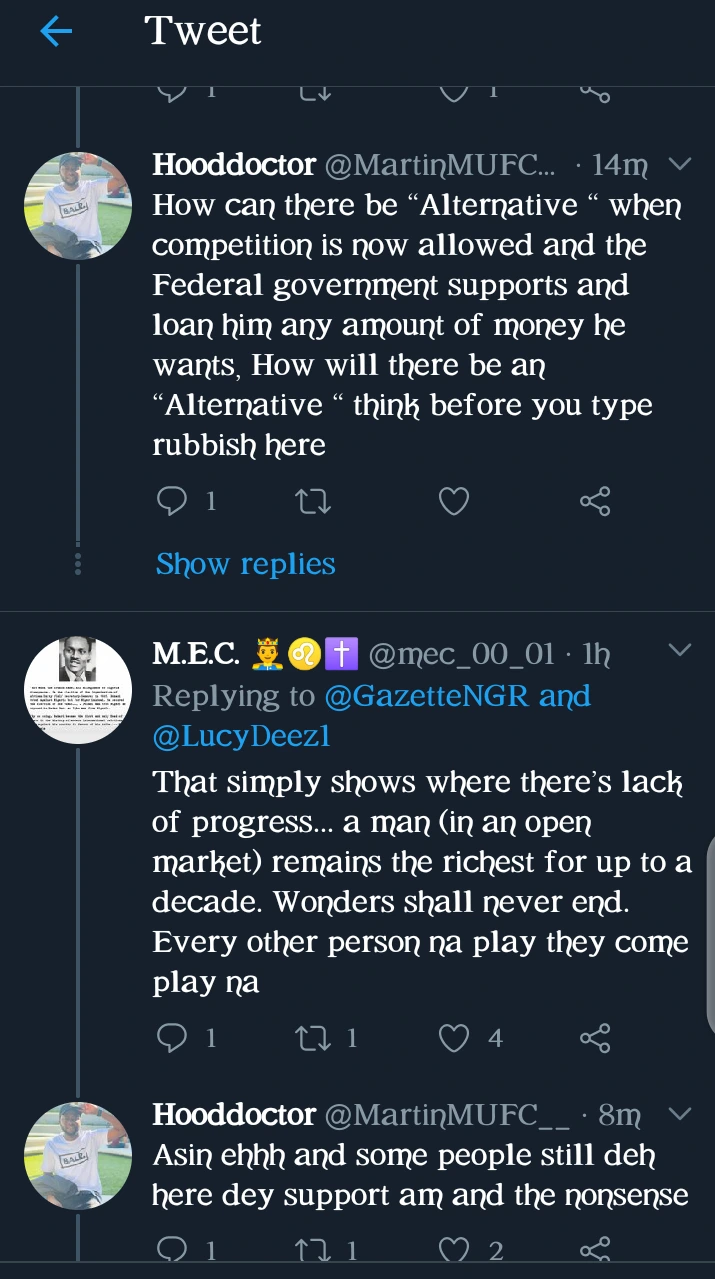Like M.E.C.'s tweet with 4 likes
Image resolution: width=715 pixels, height=1279 pixels.
tap(454, 1038)
